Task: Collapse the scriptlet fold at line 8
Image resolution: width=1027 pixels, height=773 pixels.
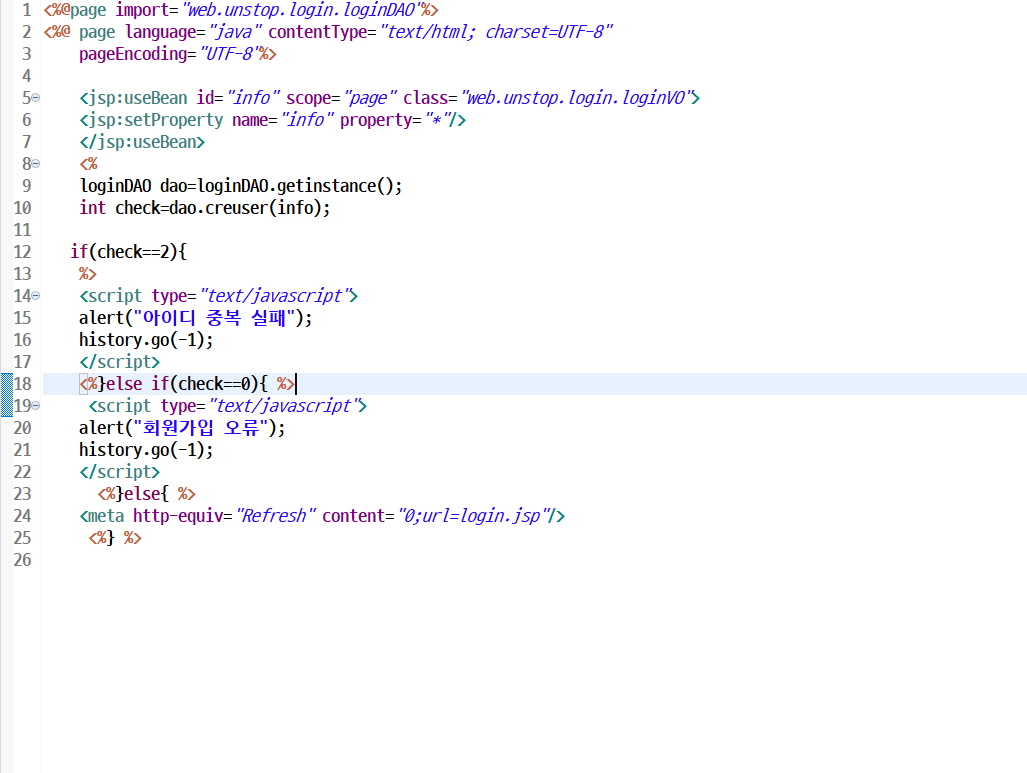Action: pos(36,164)
